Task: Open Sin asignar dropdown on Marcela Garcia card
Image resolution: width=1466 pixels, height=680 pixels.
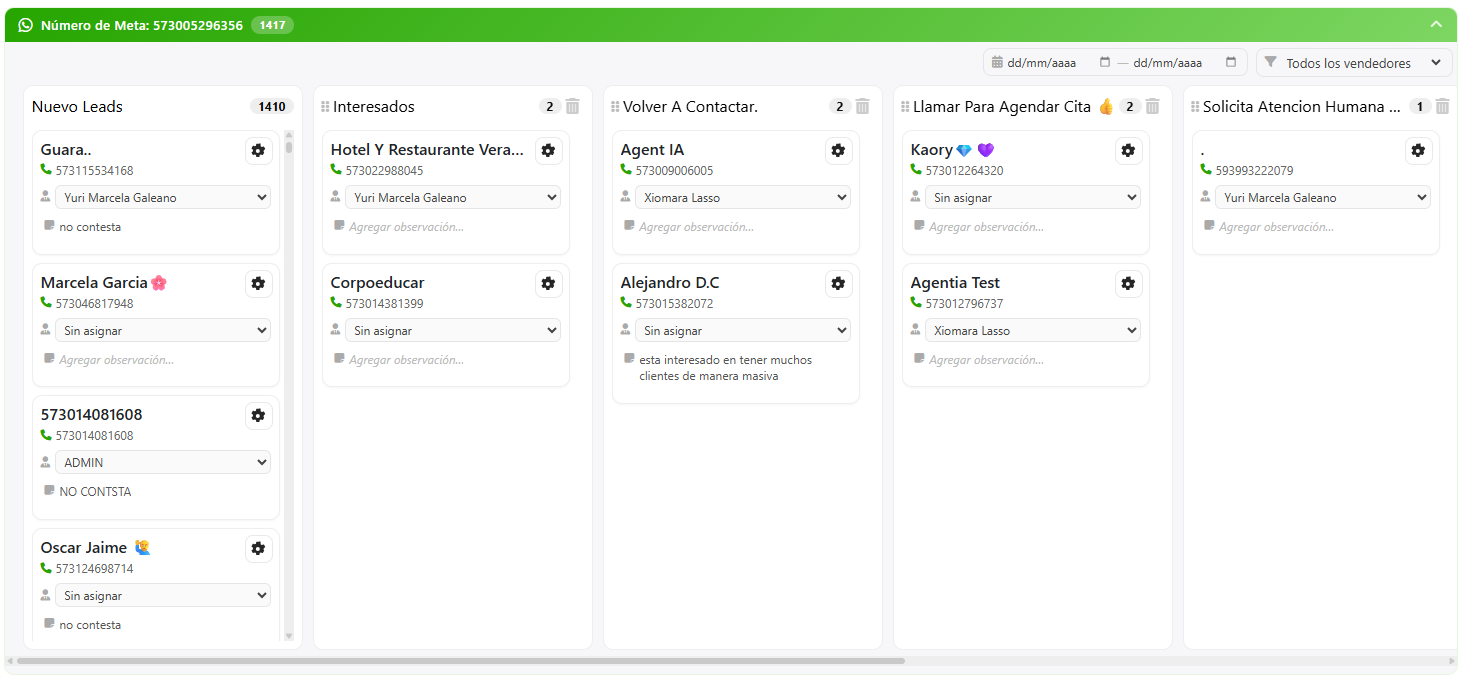Action: 163,331
